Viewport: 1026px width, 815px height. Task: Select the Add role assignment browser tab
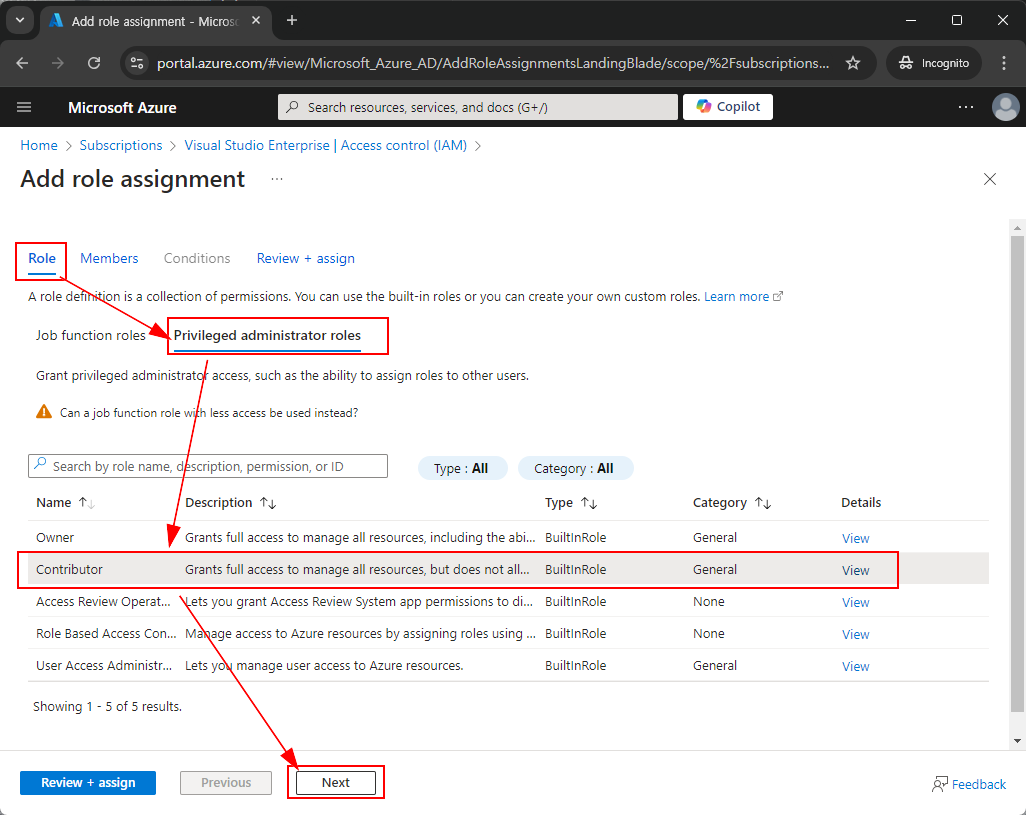click(155, 21)
